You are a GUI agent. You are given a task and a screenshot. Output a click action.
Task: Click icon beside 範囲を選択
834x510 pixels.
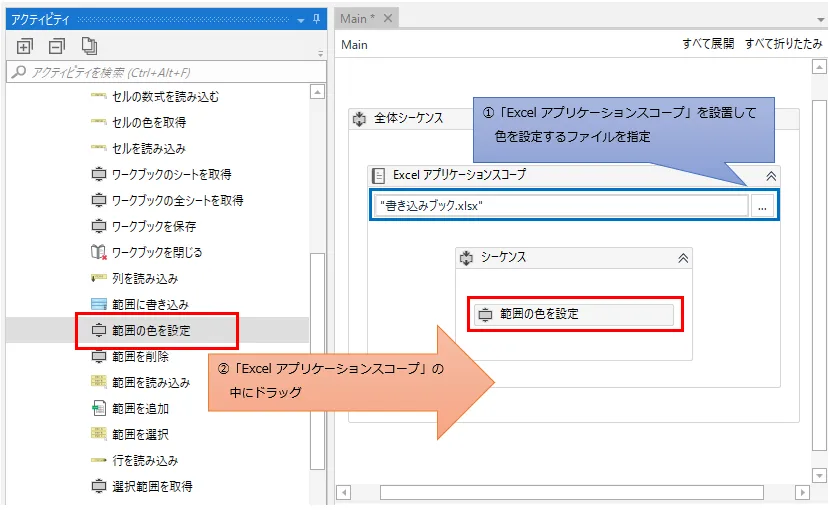99,433
